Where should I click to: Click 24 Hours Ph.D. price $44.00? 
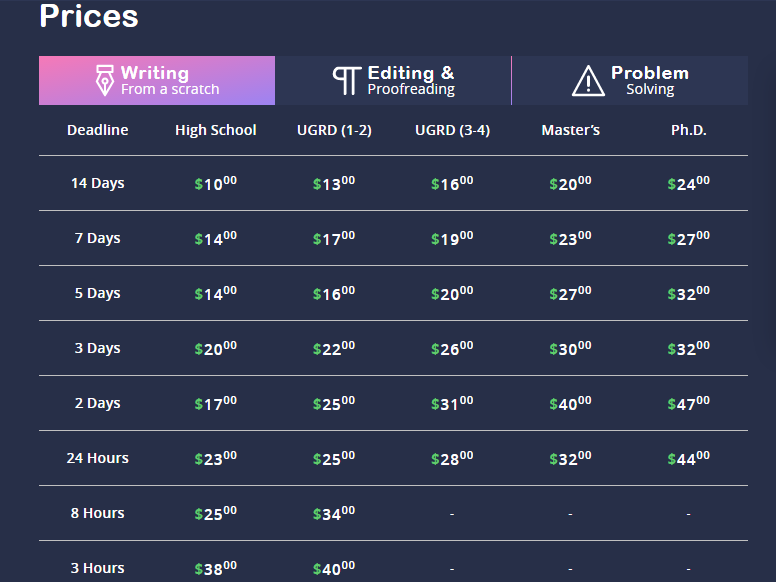tap(688, 458)
